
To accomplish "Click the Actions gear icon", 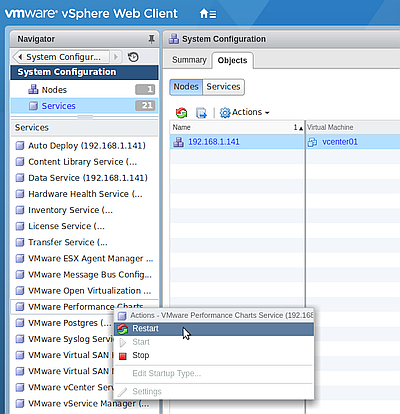I will tap(225, 113).
